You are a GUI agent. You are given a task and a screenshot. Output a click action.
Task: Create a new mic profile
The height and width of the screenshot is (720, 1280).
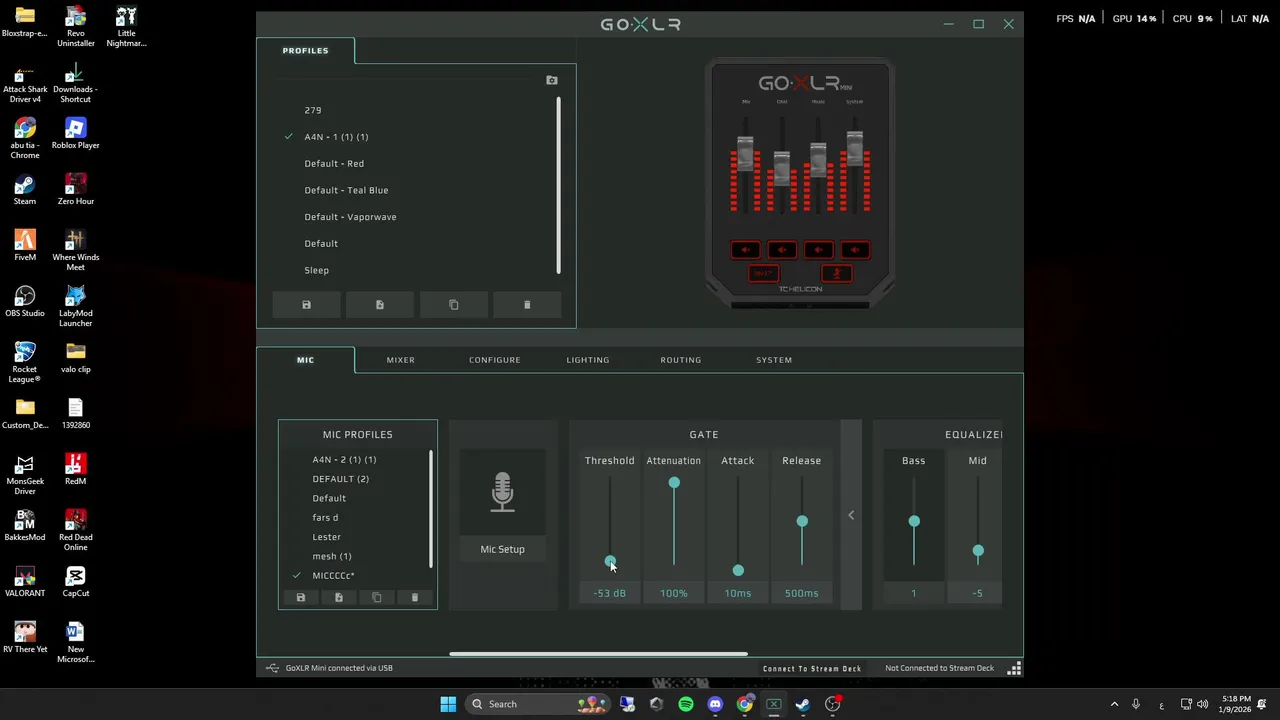338,598
